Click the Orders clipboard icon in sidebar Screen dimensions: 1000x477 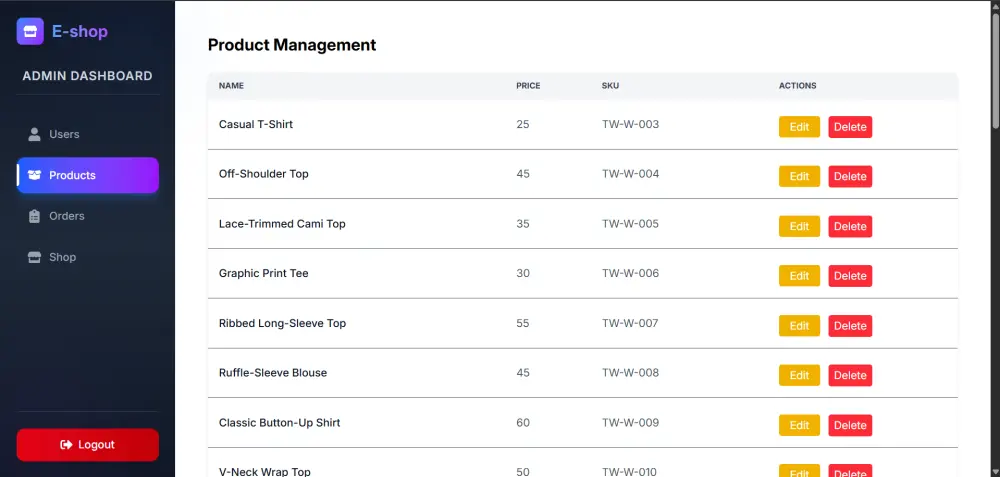[35, 216]
